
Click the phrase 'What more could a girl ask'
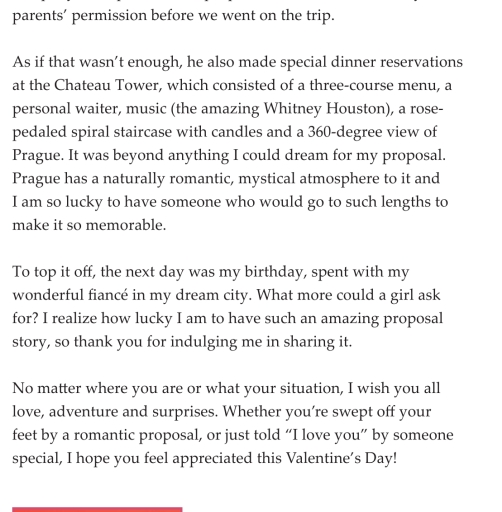pyautogui.click(x=348, y=295)
